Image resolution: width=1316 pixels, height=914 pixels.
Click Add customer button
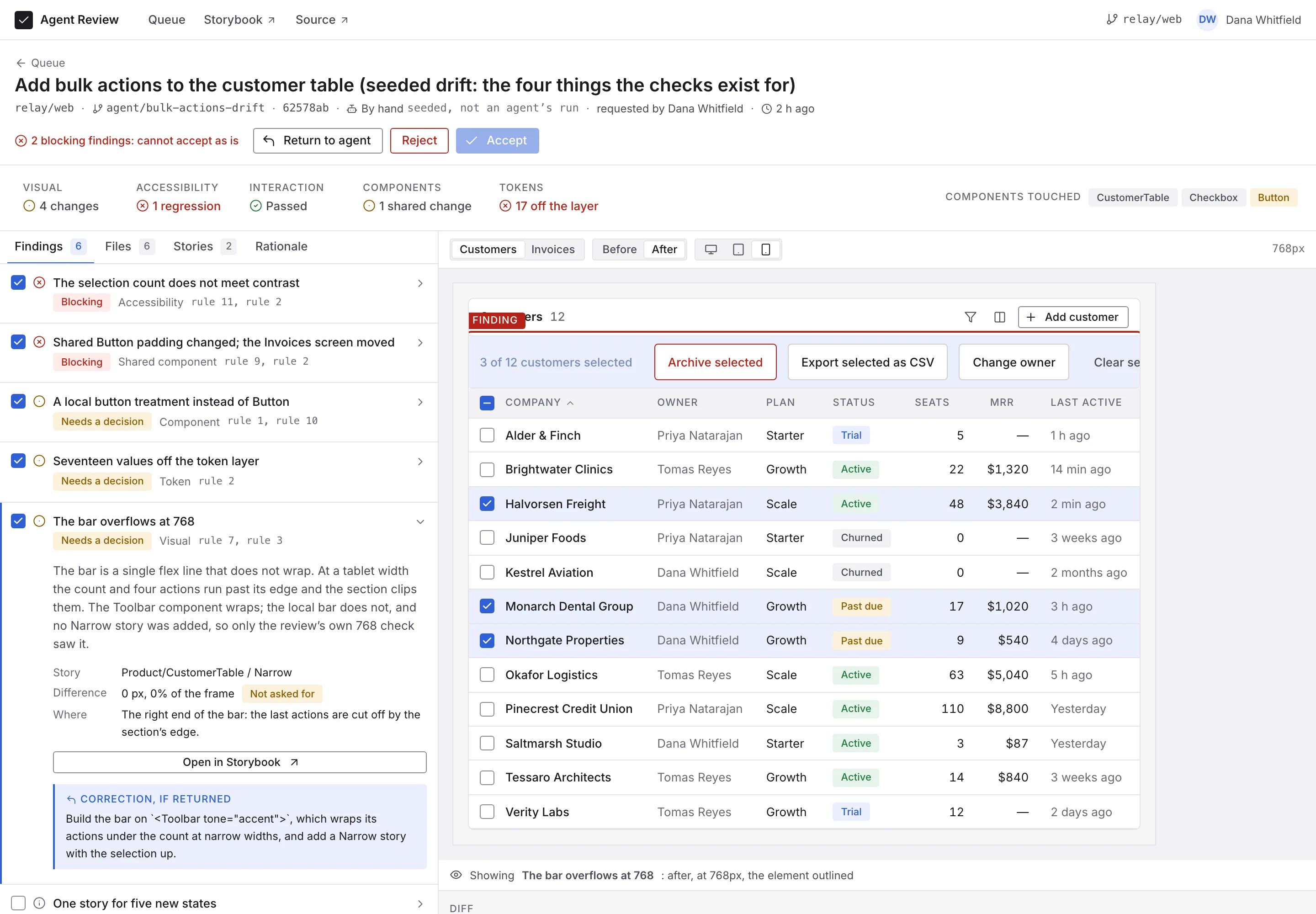(x=1072, y=317)
